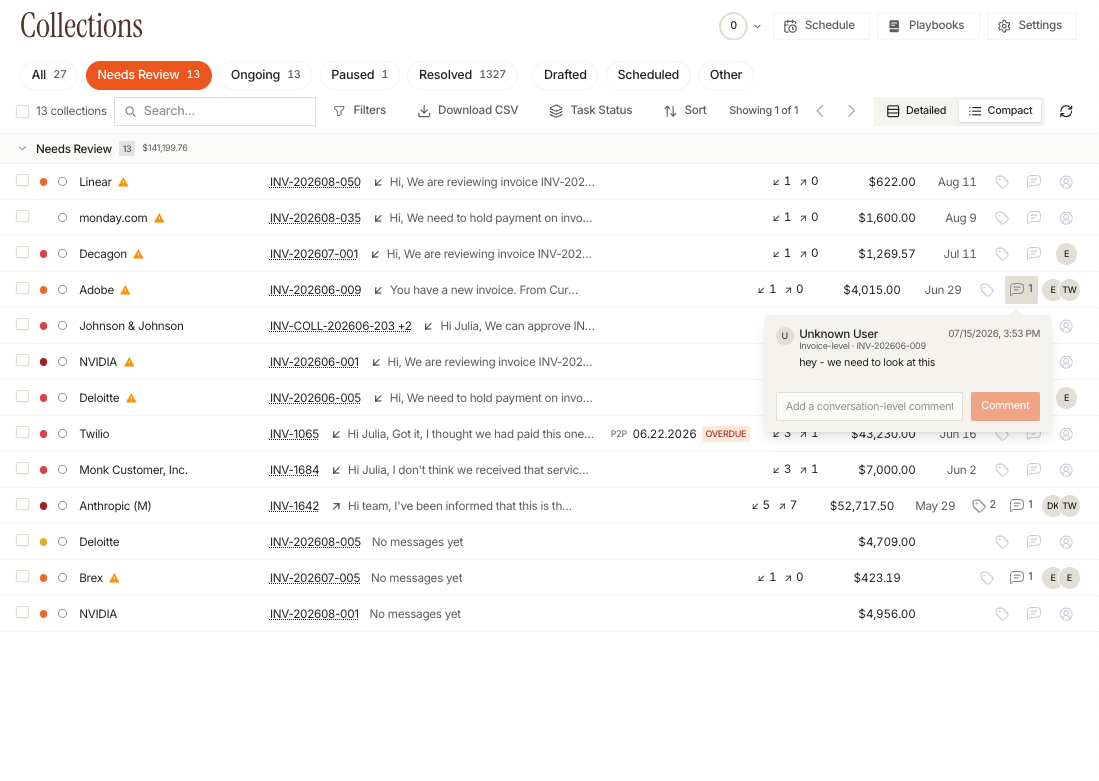Open the Sort options
The image size is (1099, 781).
click(x=685, y=111)
